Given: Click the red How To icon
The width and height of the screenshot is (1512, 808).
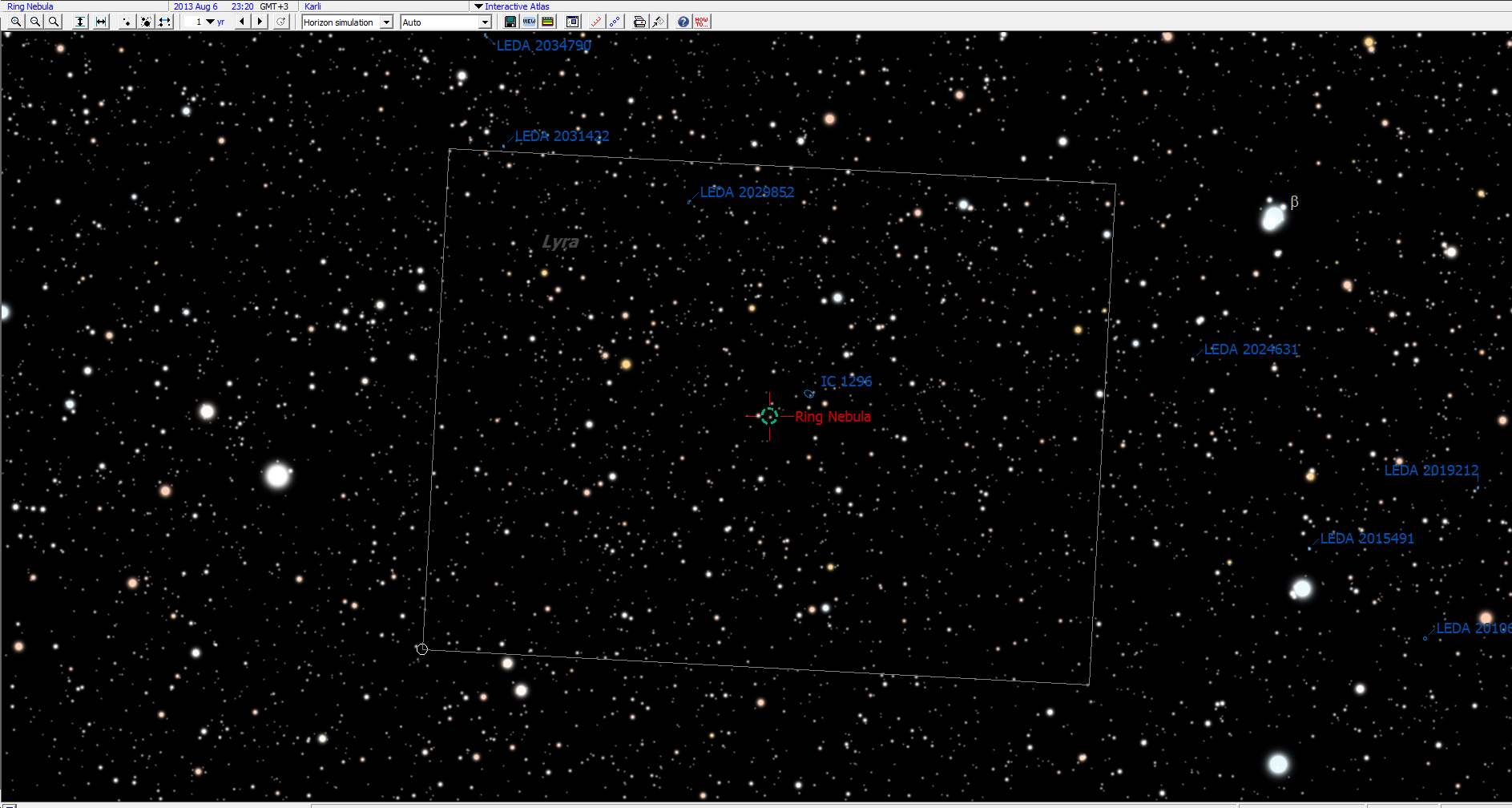Looking at the screenshot, I should tap(702, 22).
